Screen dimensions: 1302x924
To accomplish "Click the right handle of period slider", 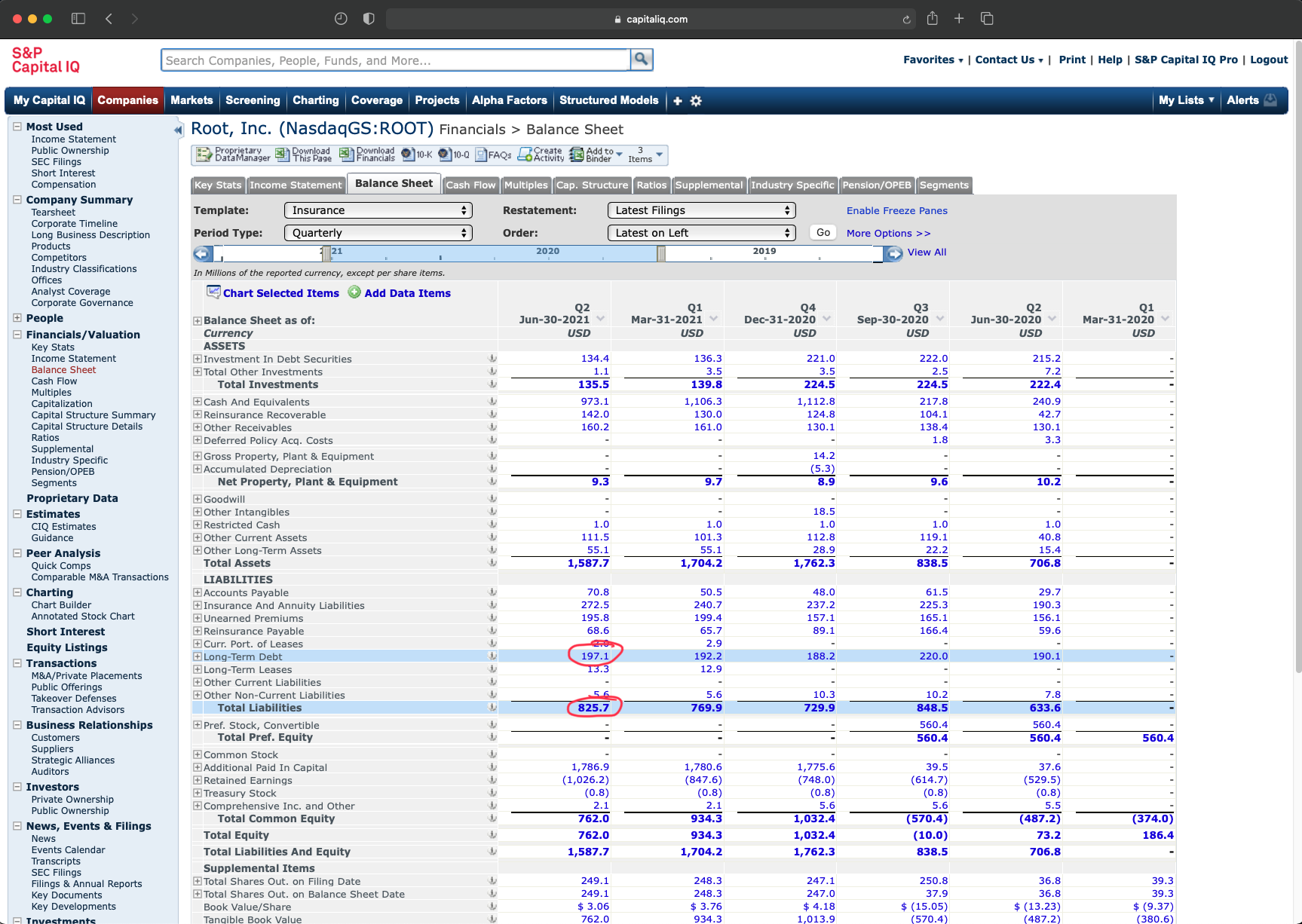I will point(660,253).
